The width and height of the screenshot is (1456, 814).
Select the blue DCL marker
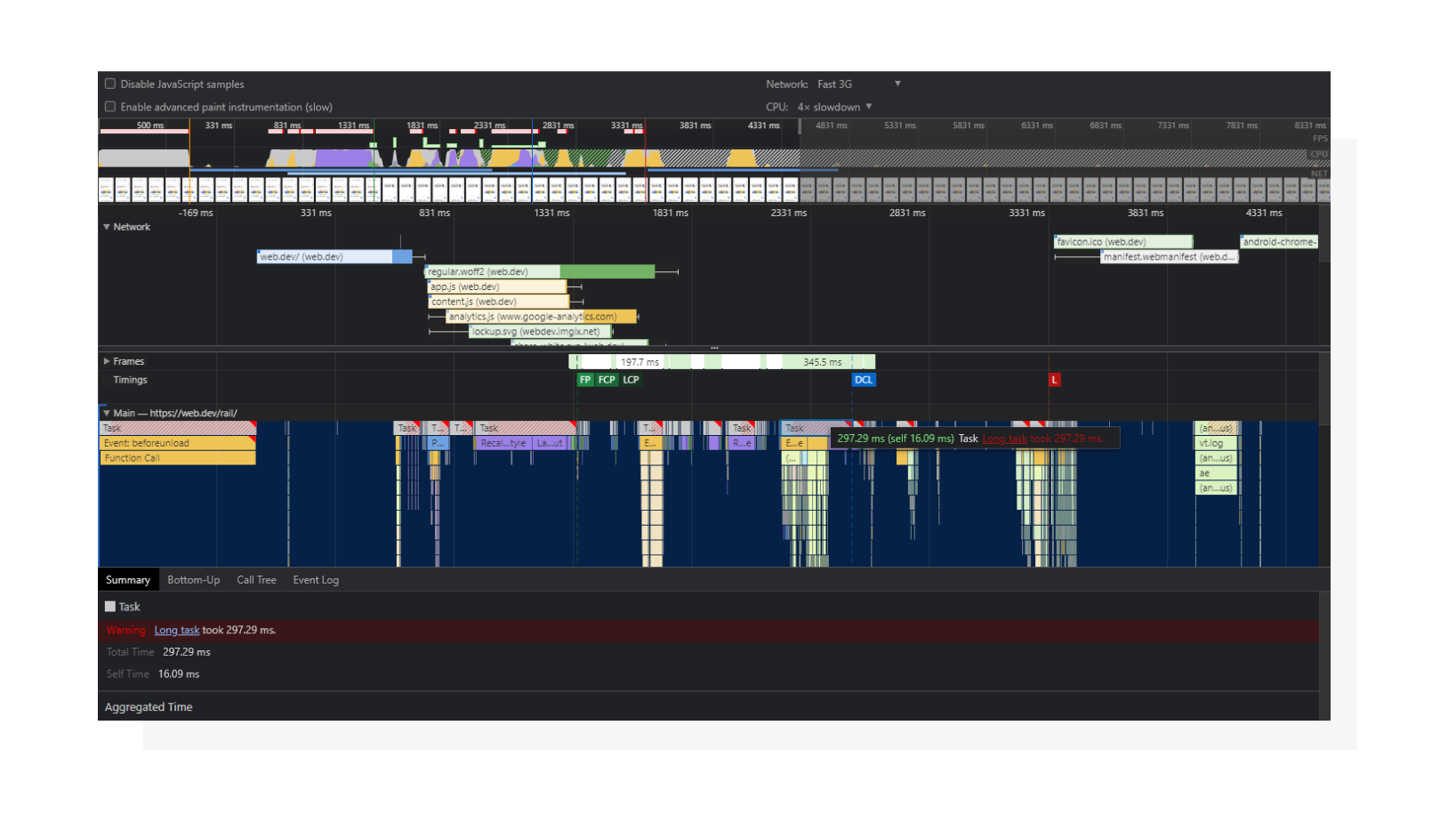point(863,380)
